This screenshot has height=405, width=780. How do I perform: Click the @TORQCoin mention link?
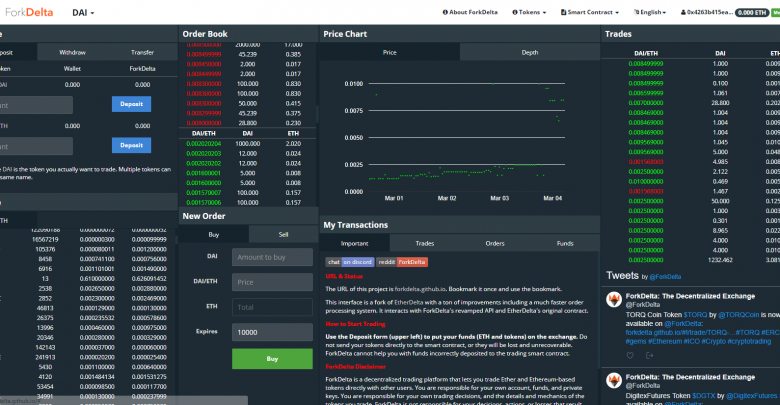coord(739,315)
